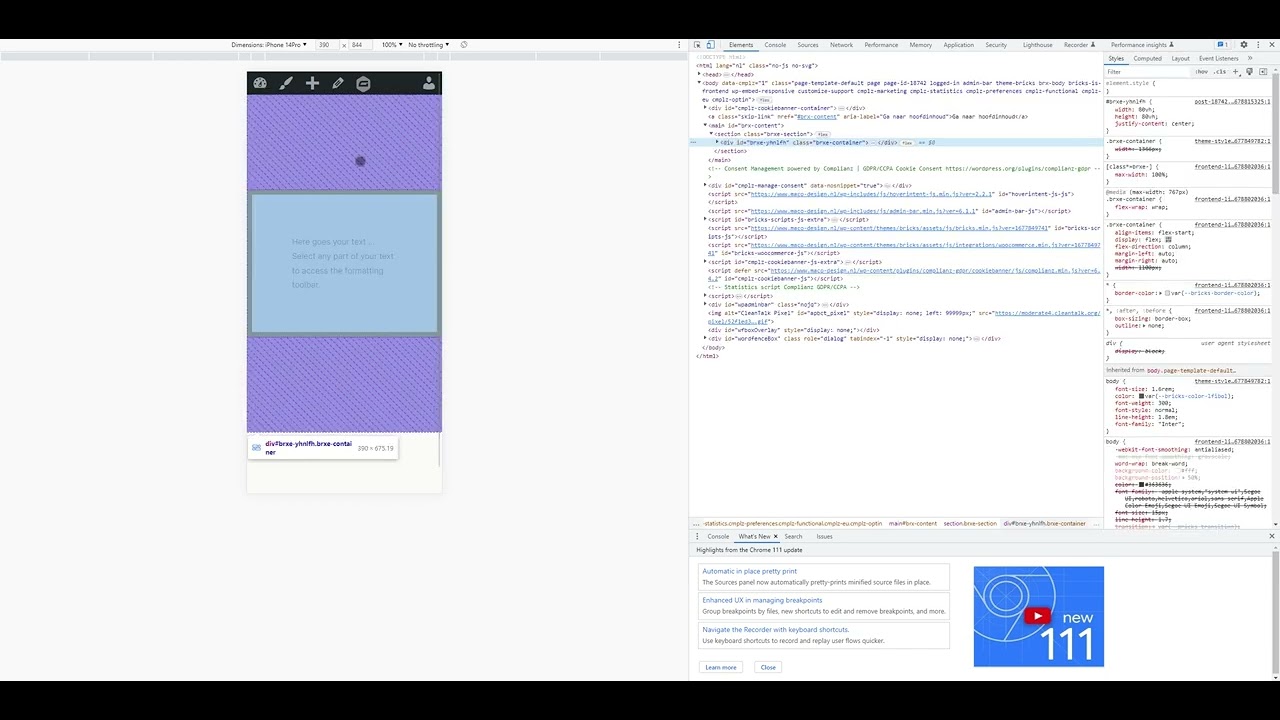This screenshot has height=720, width=1280.
Task: Switch to the Computed pane tab
Action: point(1147,58)
